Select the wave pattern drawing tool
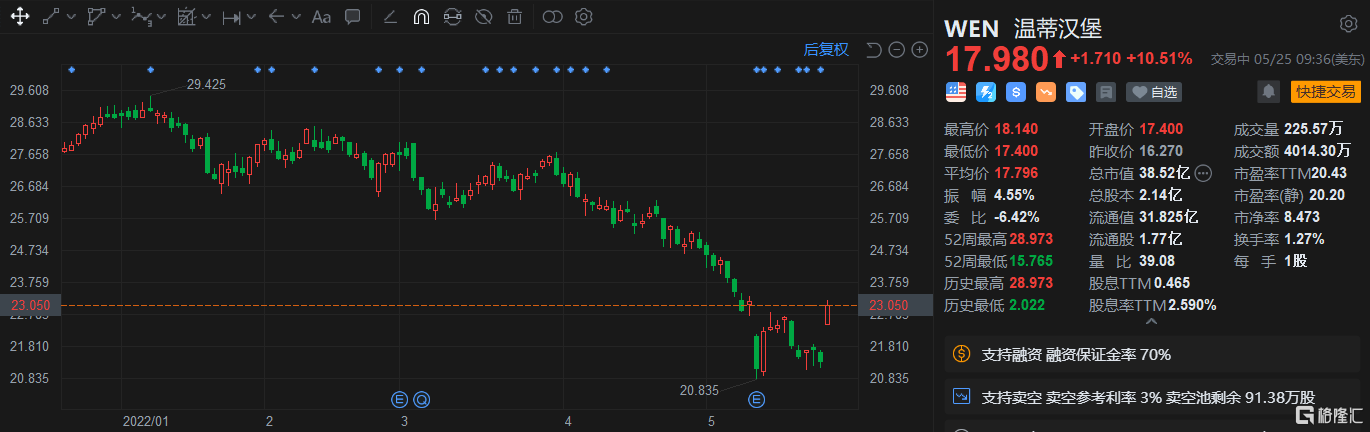This screenshot has height=432, width=1370. point(142,17)
